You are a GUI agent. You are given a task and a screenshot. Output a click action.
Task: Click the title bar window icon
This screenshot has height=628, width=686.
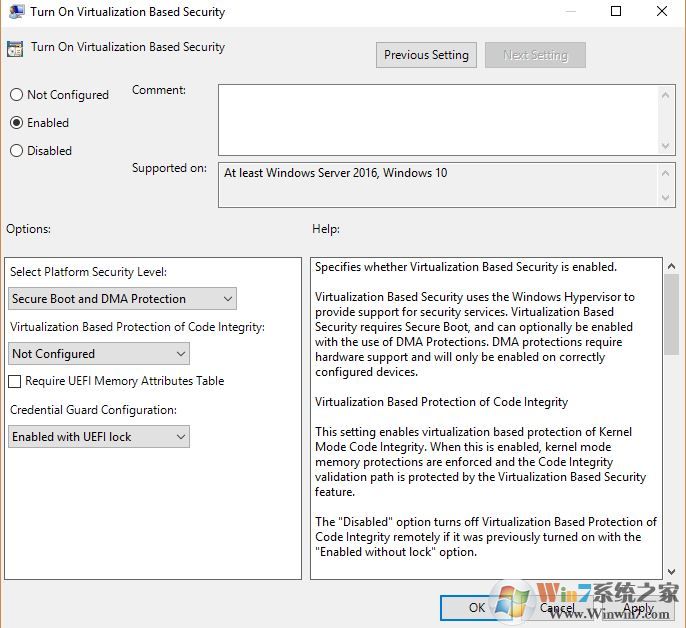[17, 11]
